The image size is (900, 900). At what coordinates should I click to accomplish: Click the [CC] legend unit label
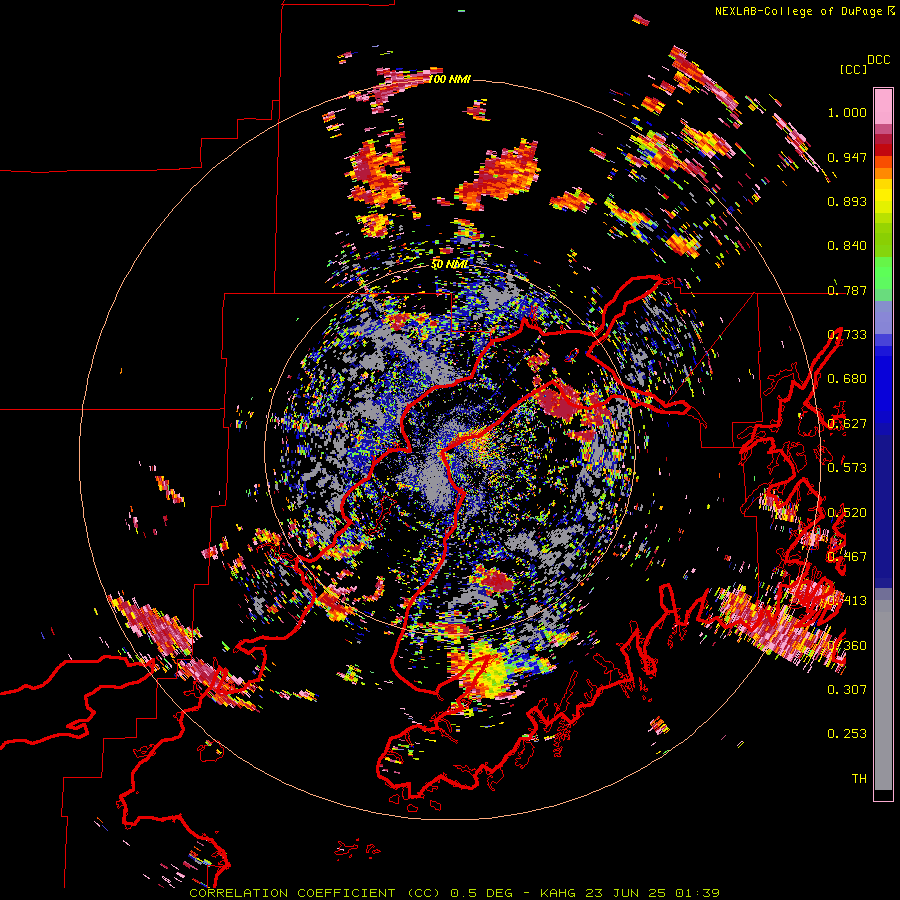853,69
